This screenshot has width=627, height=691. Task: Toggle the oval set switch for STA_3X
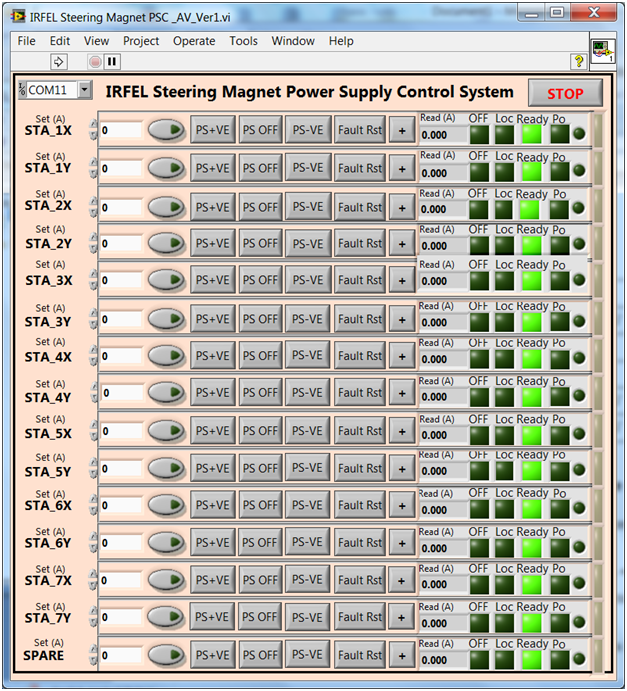(166, 280)
